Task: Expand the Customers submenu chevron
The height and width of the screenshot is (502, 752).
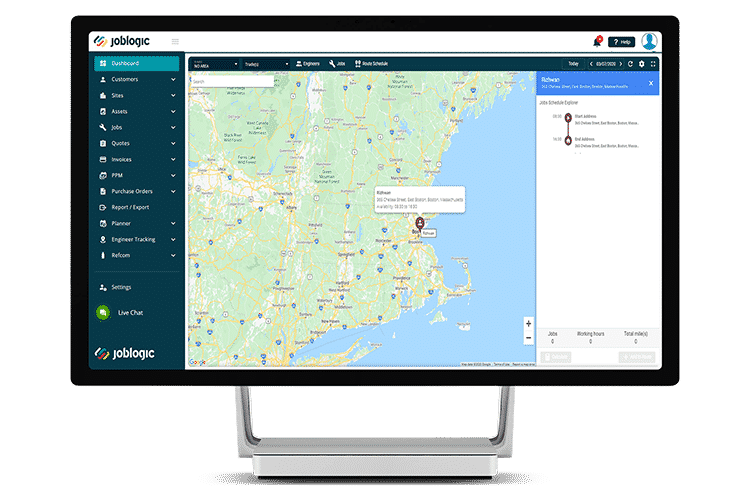Action: (173, 80)
